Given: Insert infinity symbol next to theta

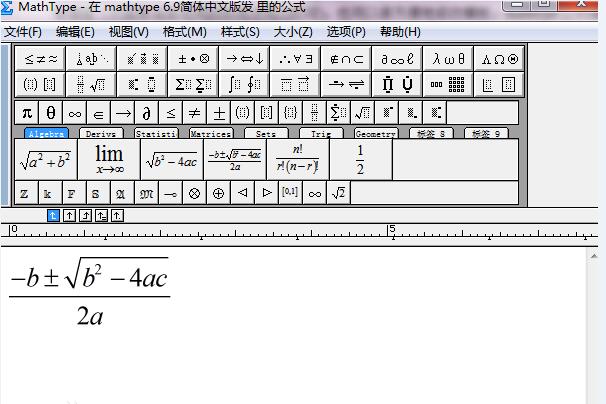Looking at the screenshot, I should coord(75,113).
